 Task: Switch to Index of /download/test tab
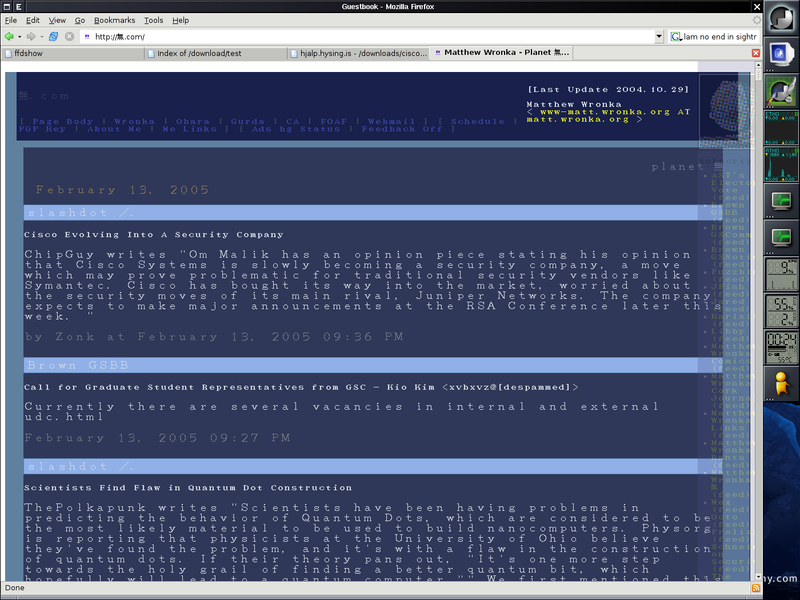(x=216, y=53)
